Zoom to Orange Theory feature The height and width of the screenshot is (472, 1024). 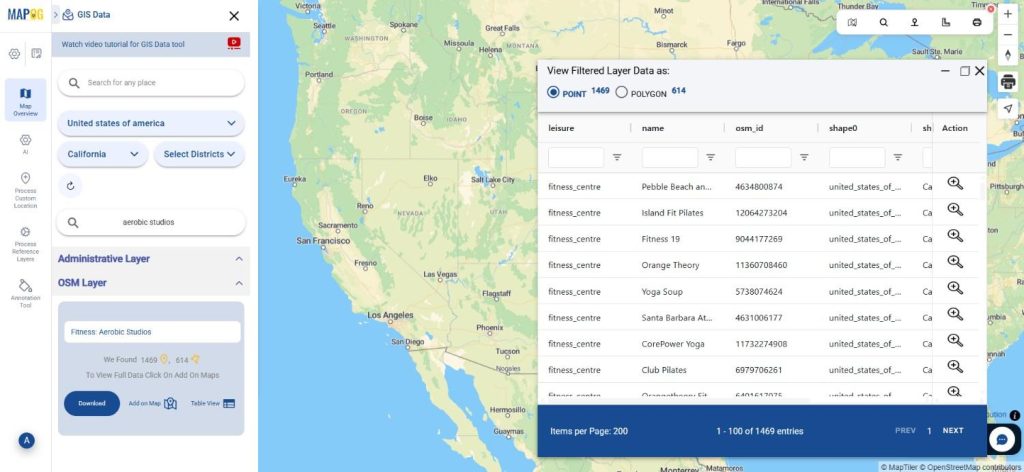pos(955,262)
